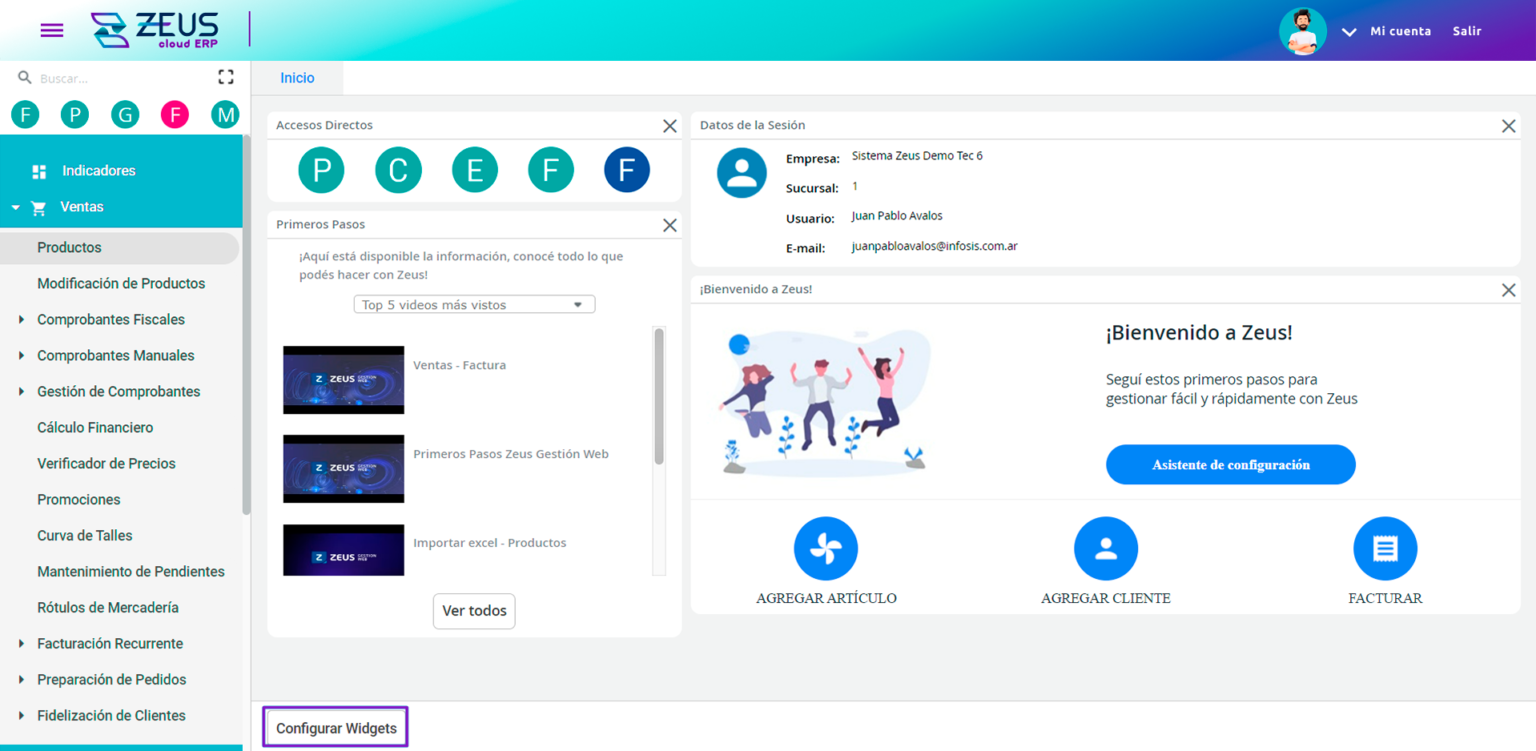Select the Indicadores grid icon
1536x751 pixels.
[x=38, y=170]
